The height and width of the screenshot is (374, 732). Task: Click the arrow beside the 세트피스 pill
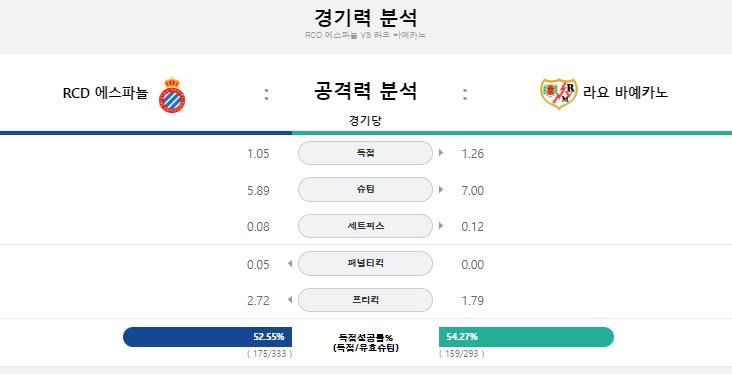coord(441,226)
